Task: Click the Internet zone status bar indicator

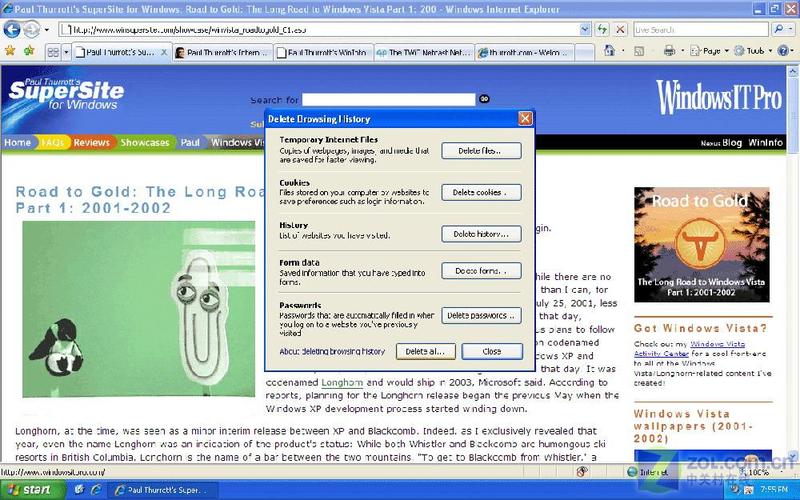Action: click(648, 472)
